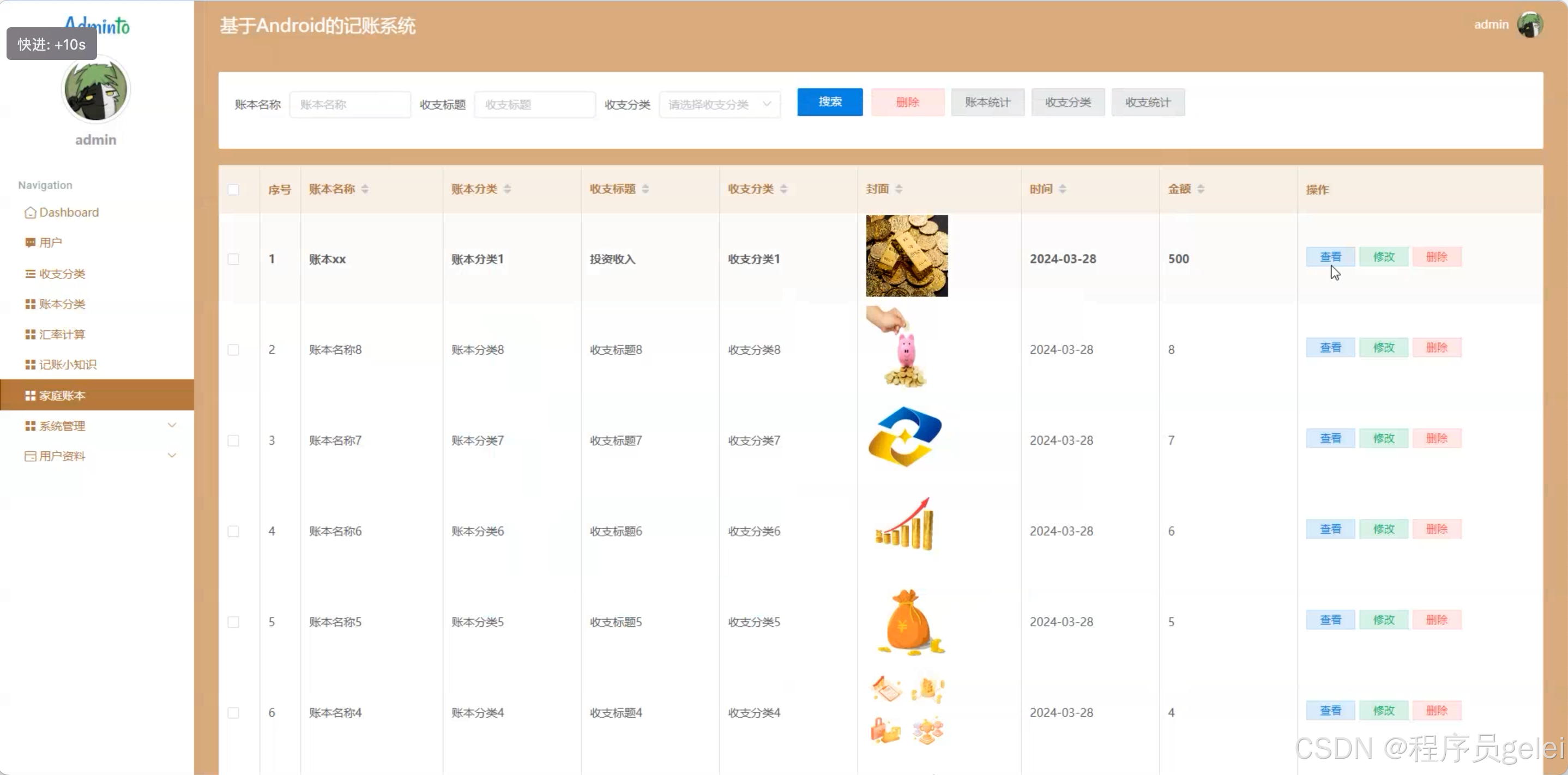Click 修改 button for row 账本名称8
Screen dimensions: 1568x775
1383,347
